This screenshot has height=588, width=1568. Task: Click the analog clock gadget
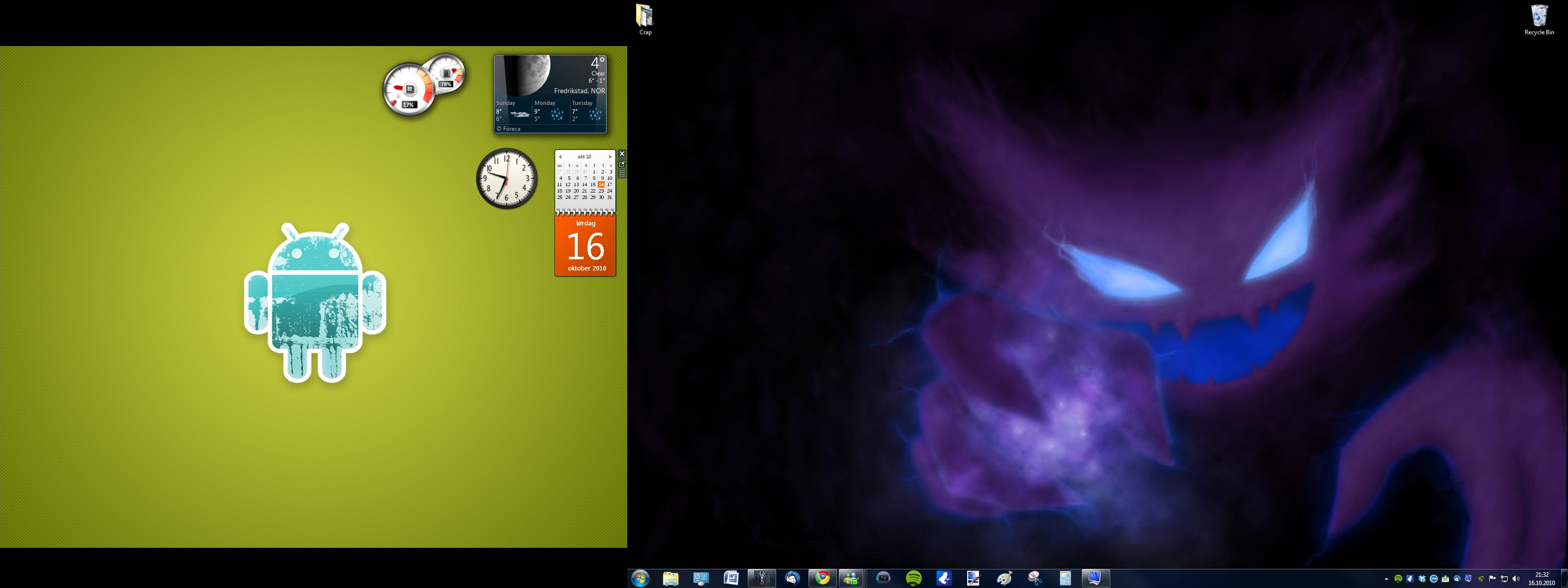507,178
